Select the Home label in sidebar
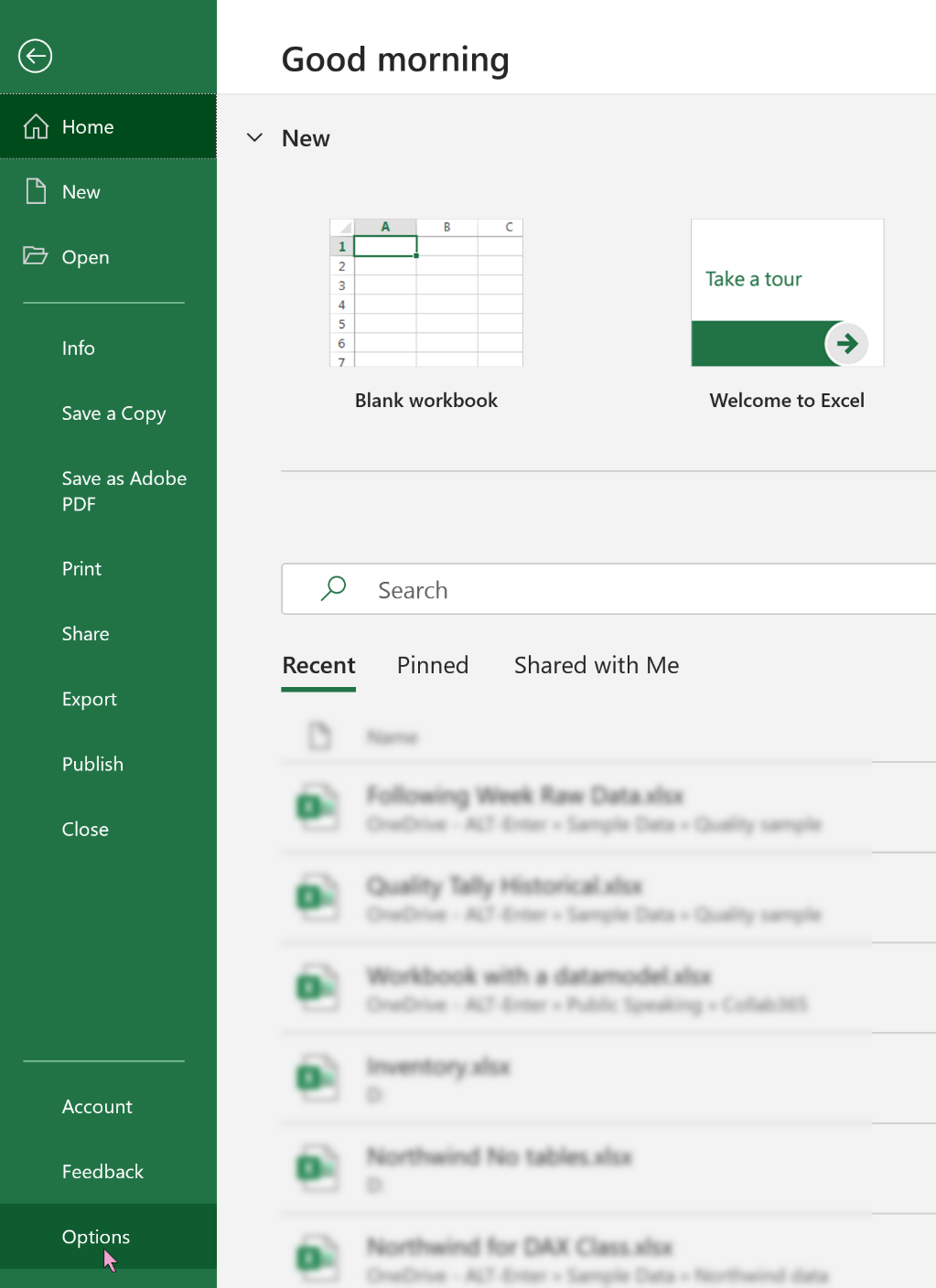 [88, 127]
